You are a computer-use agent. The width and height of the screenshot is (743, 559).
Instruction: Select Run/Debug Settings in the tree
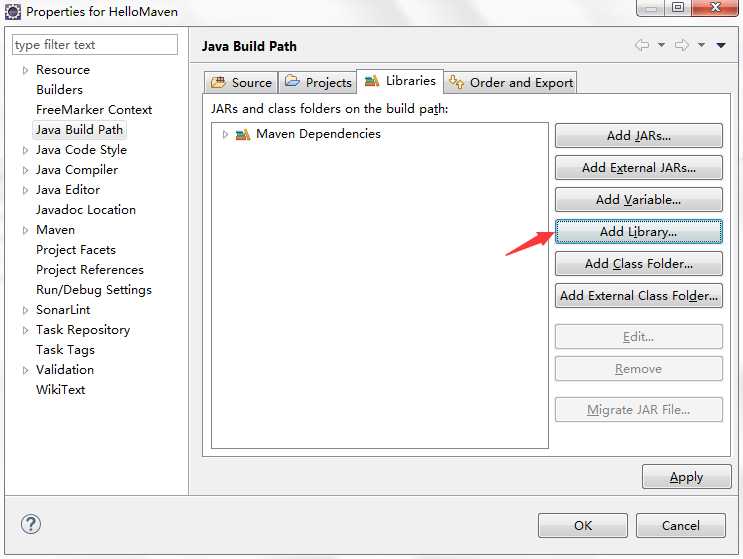click(94, 290)
